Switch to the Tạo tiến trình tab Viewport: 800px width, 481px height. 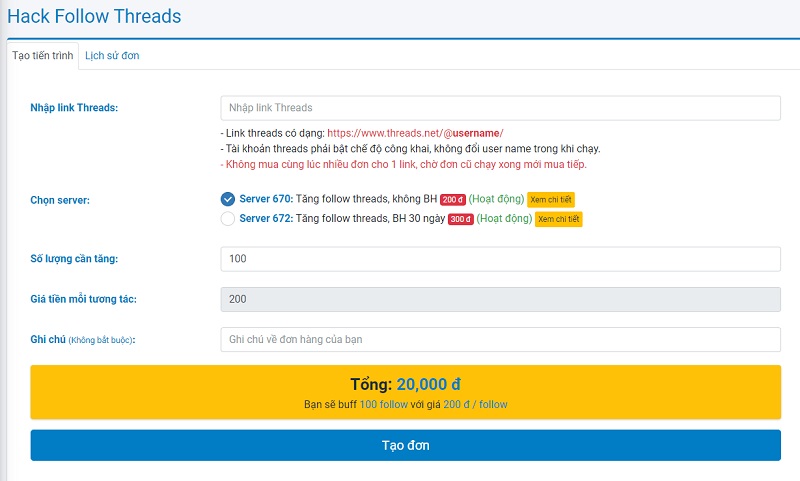[43, 56]
